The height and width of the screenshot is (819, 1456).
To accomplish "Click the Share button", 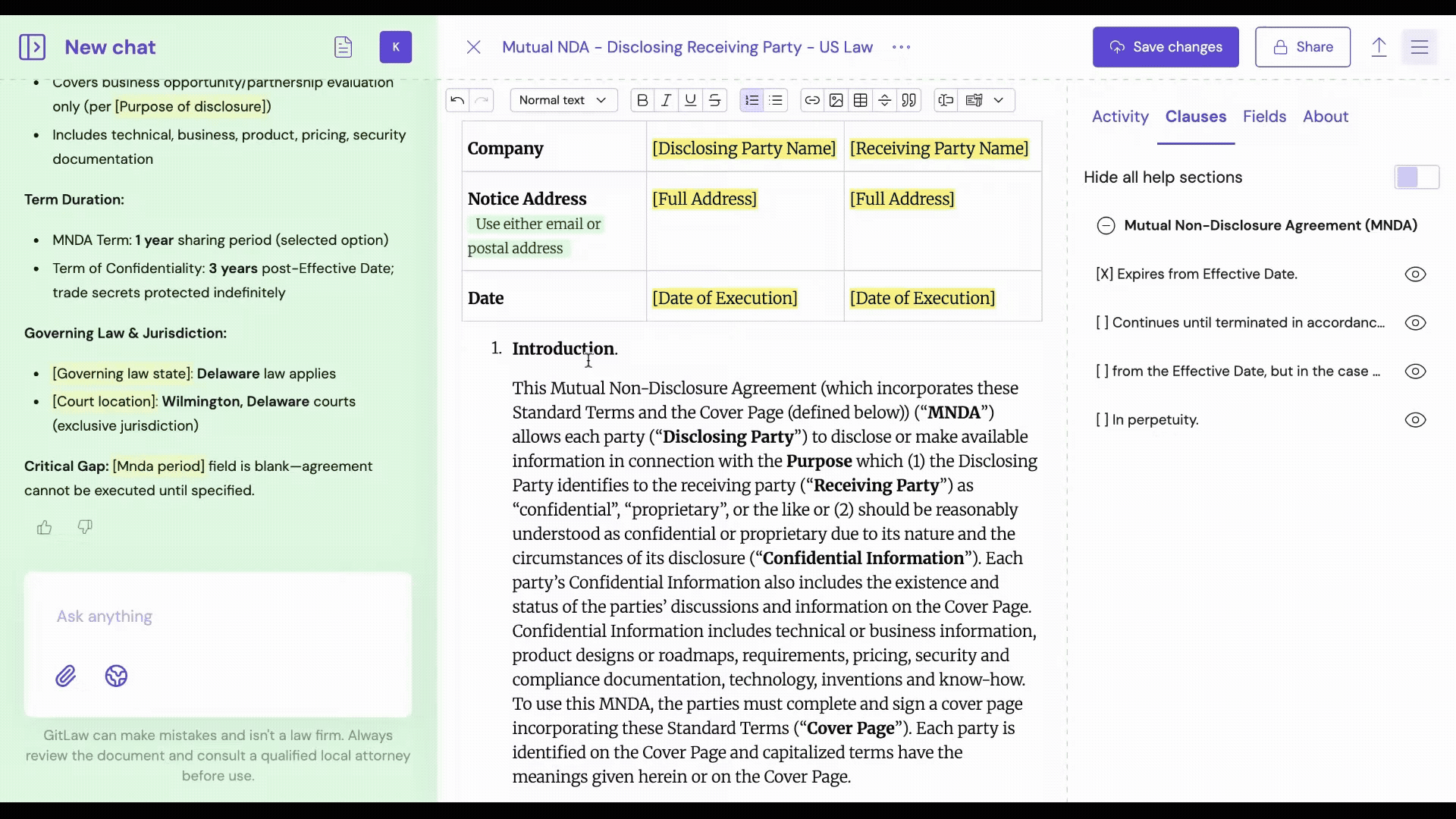I will coord(1302,47).
